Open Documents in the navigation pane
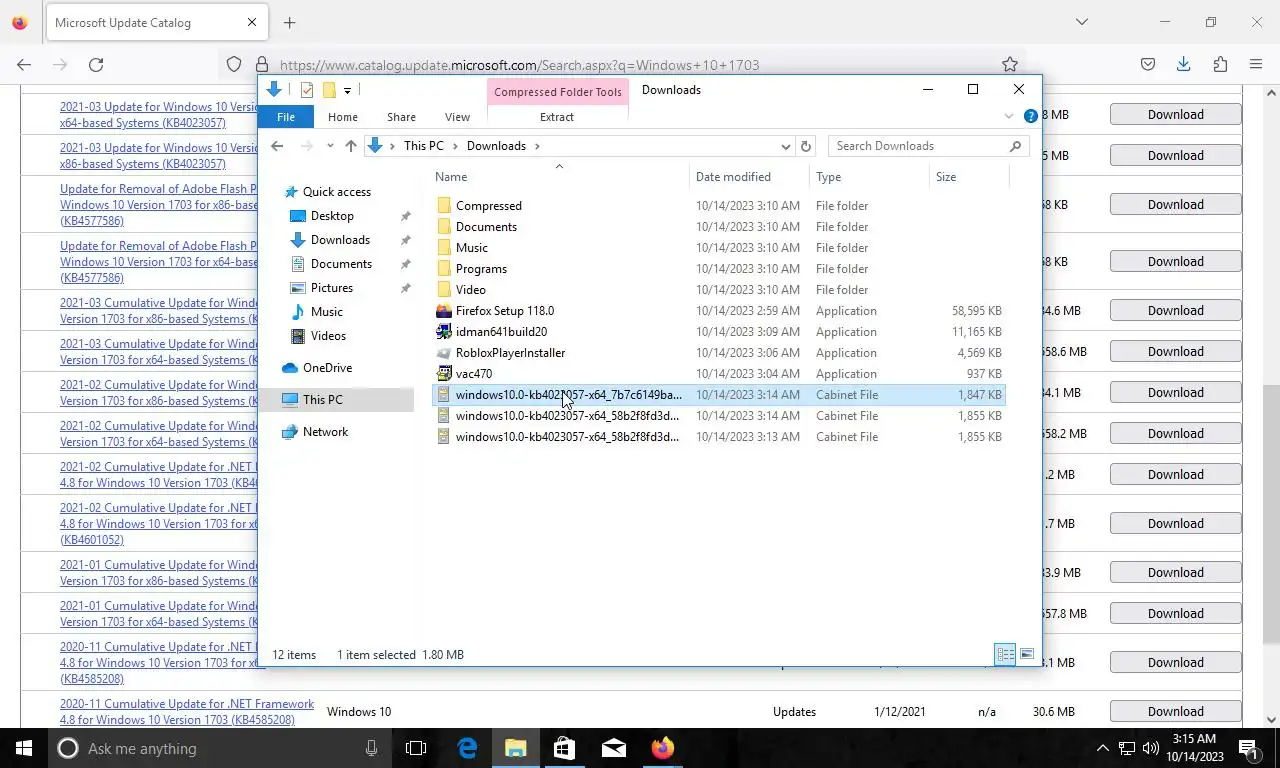The height and width of the screenshot is (768, 1280). 341,264
